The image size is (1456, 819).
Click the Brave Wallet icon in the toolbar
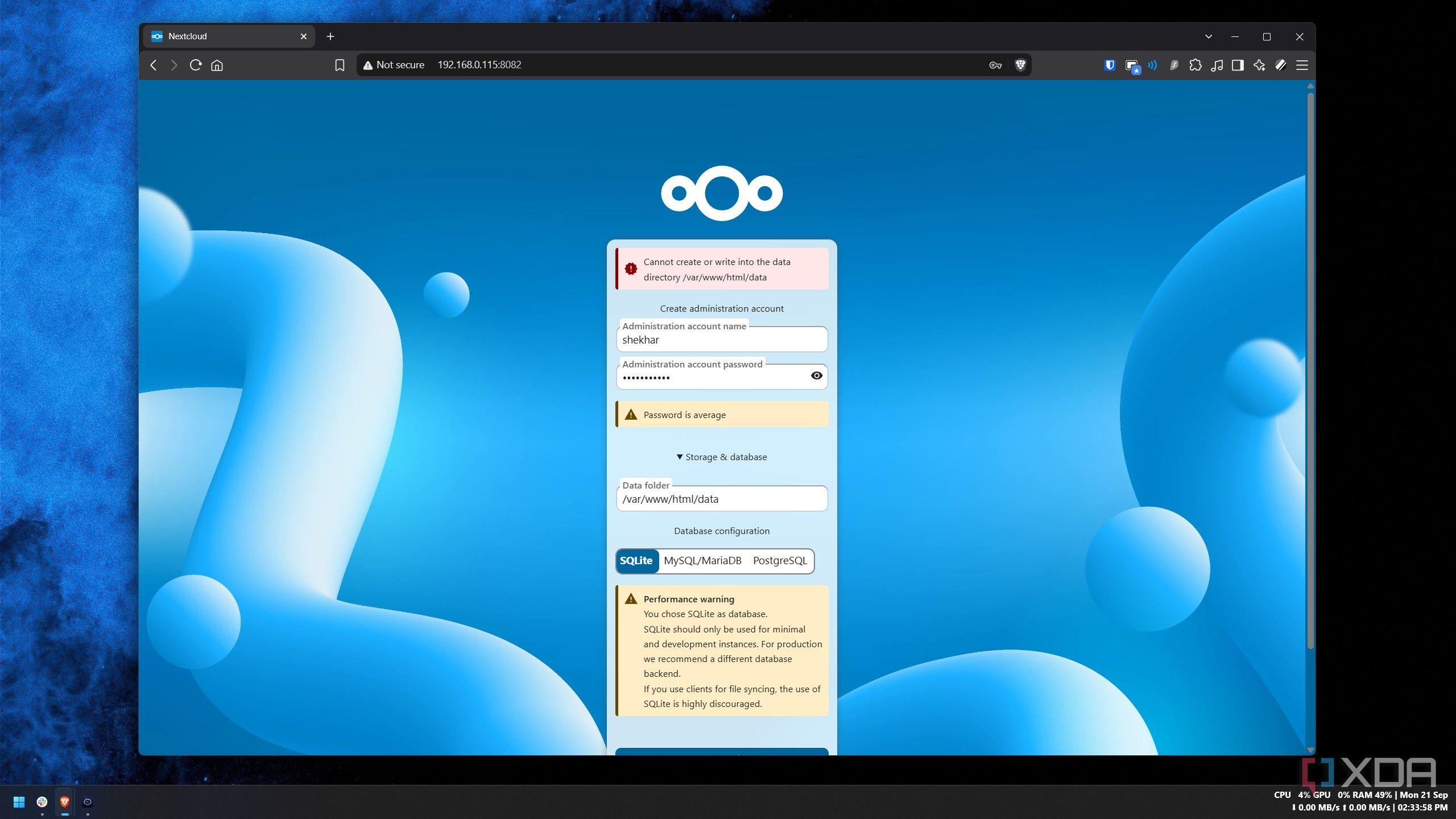click(x=1281, y=65)
